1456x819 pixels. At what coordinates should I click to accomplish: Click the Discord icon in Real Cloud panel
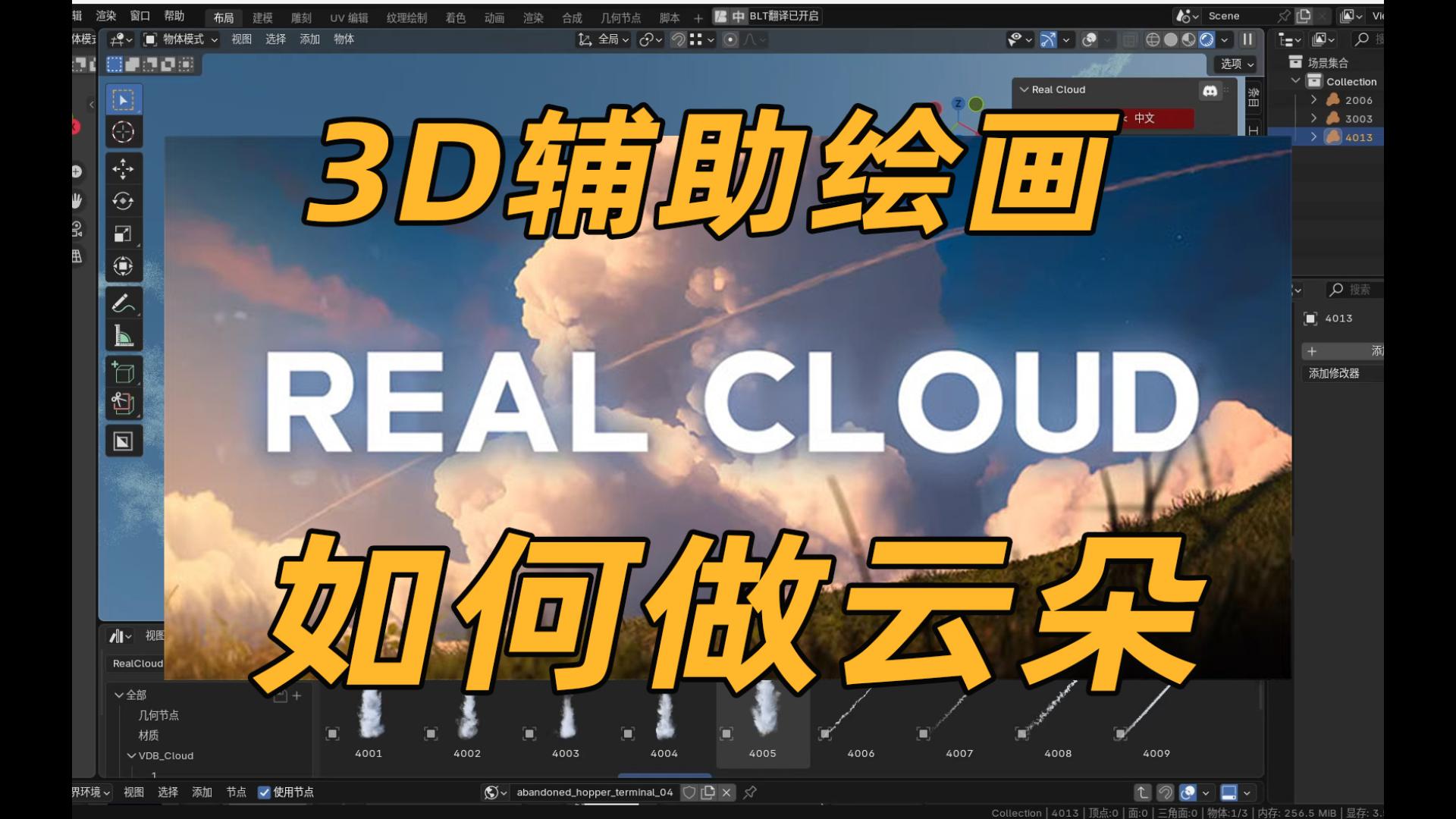[1210, 90]
